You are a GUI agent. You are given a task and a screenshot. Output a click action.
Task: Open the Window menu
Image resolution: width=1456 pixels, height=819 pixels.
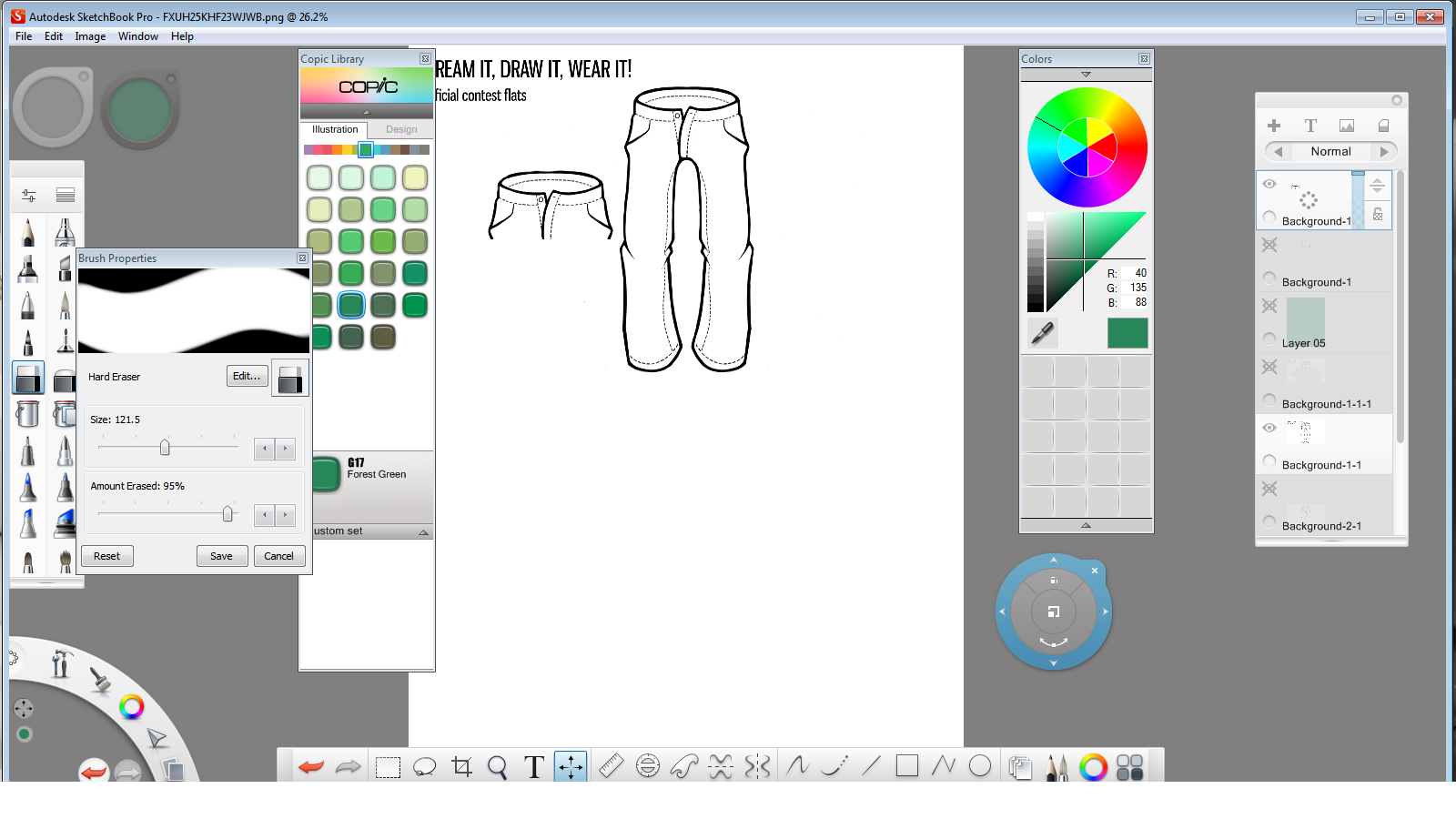tap(138, 36)
